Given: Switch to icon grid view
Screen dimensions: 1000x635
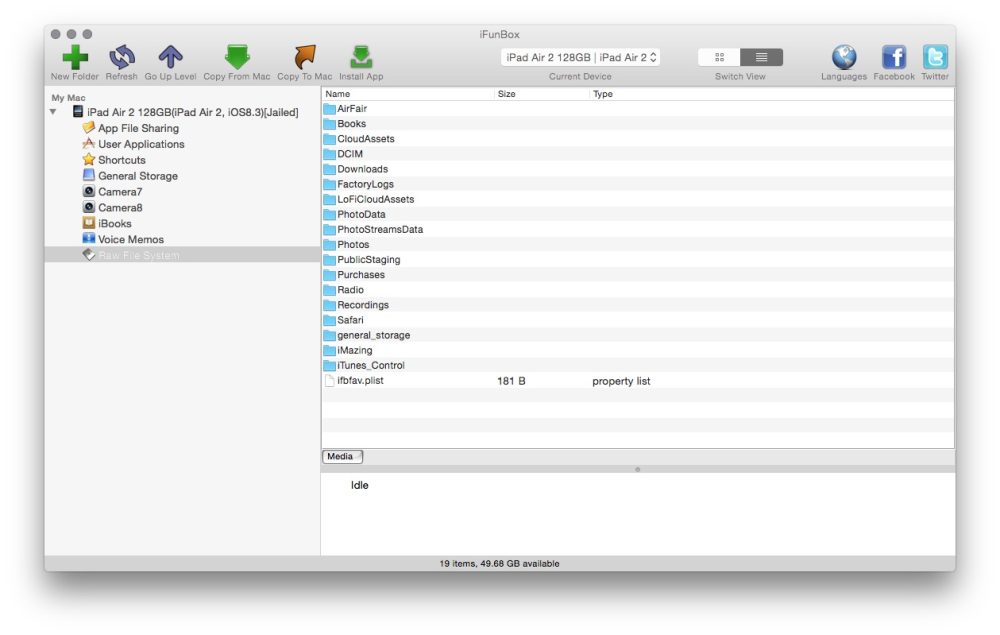Looking at the screenshot, I should [x=719, y=57].
